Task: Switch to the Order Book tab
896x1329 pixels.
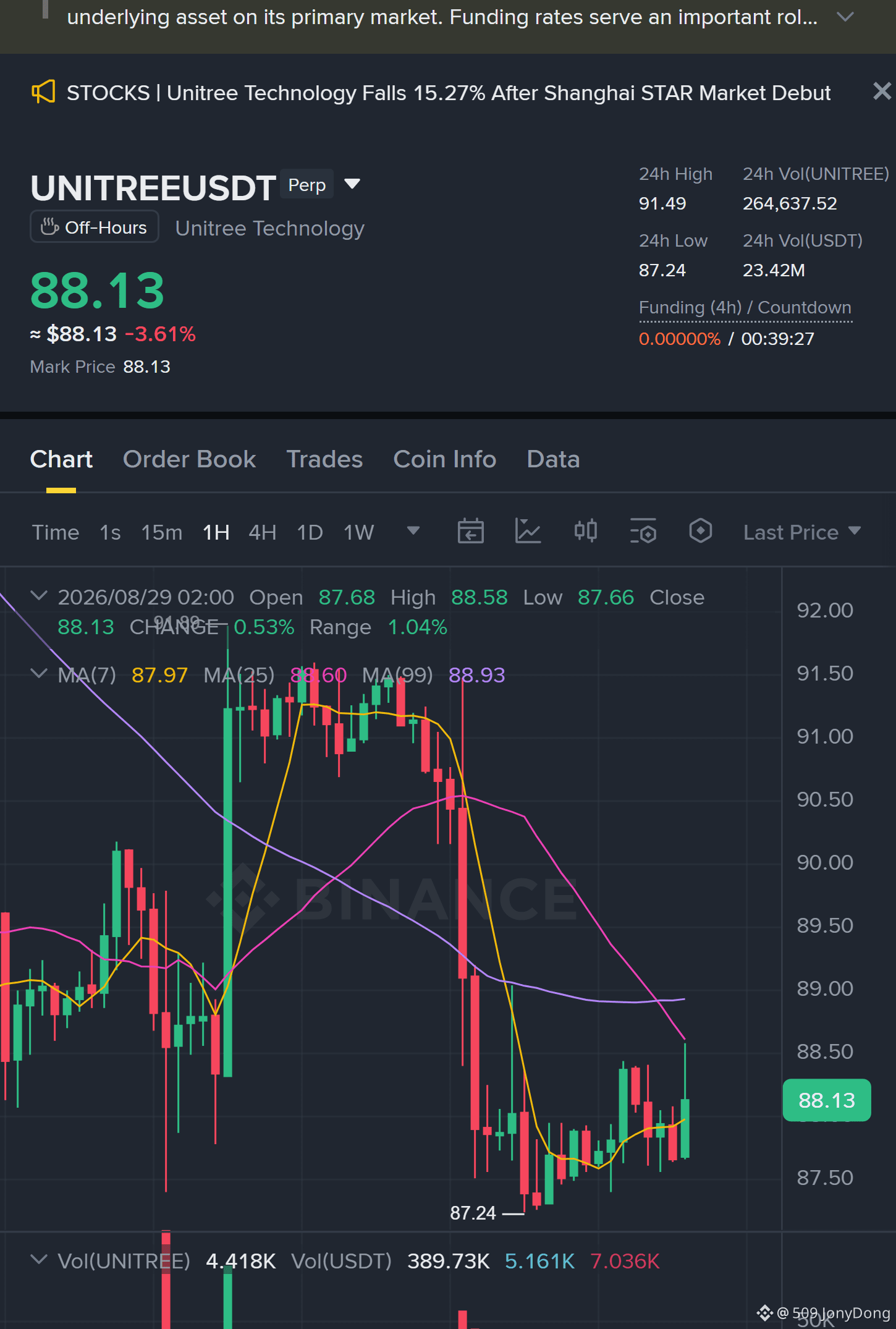Action: [189, 459]
